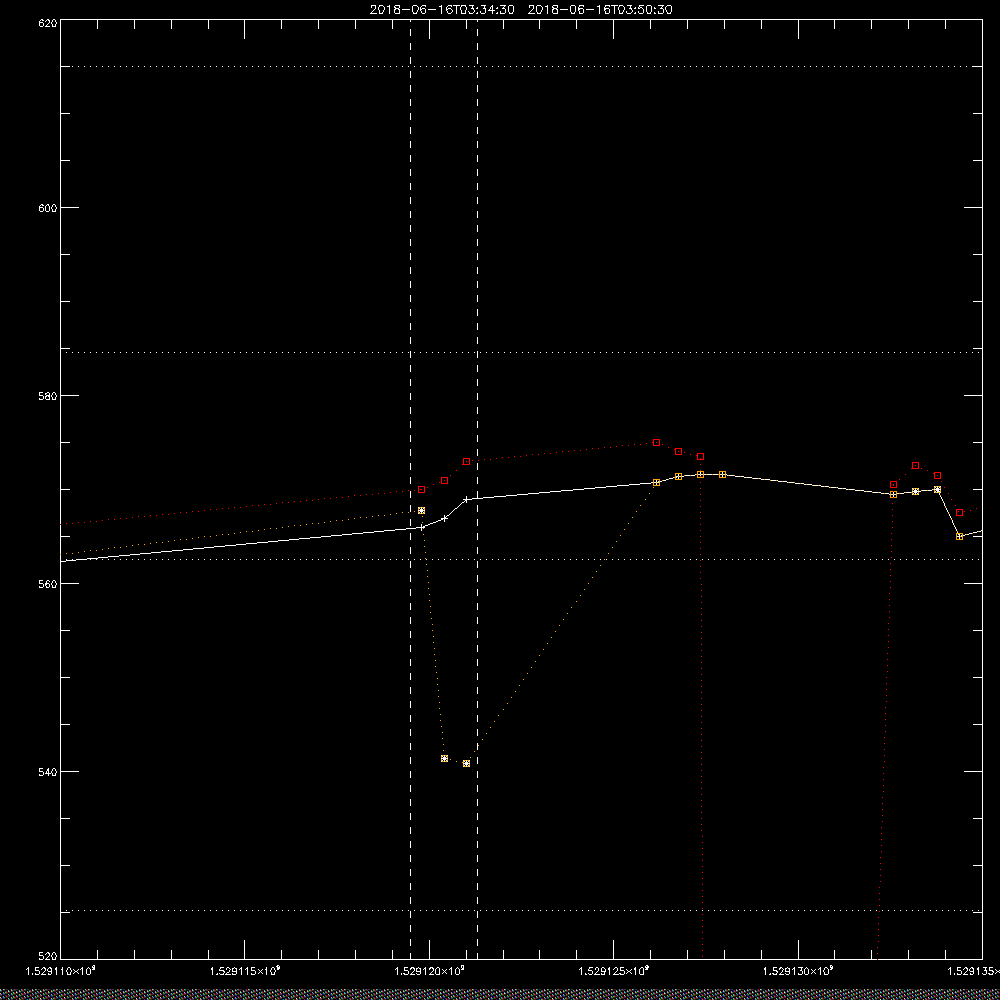Click the x-axis label 1.529120×10⁹

[x=430, y=971]
